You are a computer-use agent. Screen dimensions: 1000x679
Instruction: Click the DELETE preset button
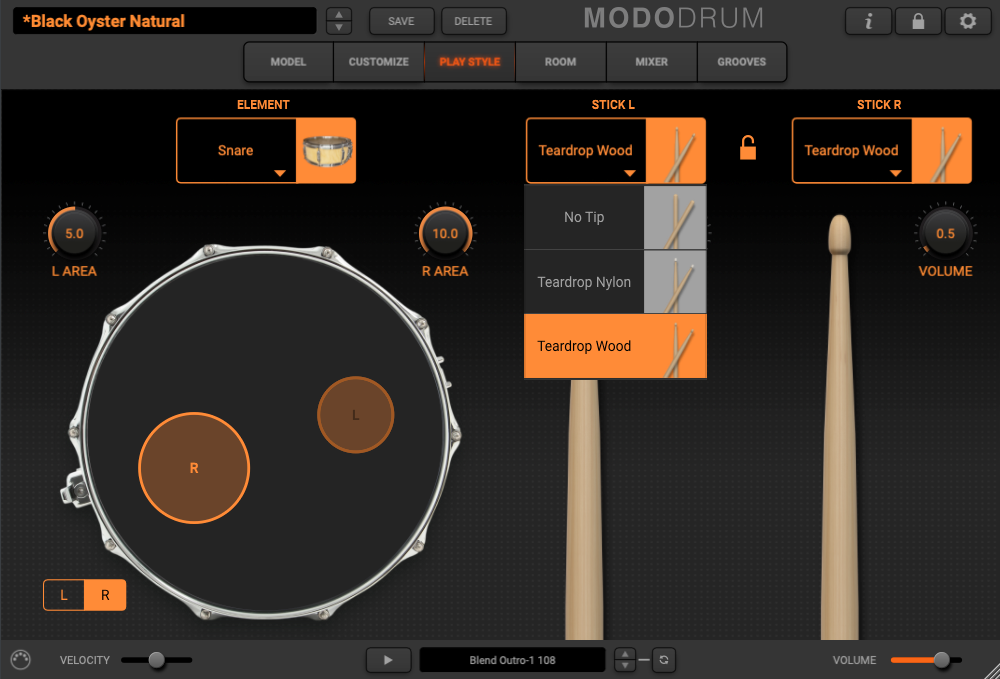473,21
